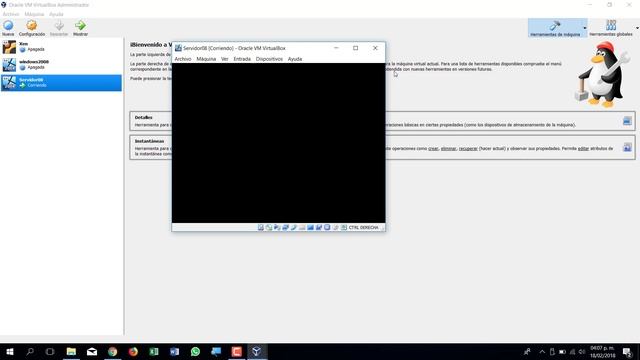Click the Descartar toolbar icon
Image resolution: width=640 pixels, height=360 pixels.
[59, 28]
